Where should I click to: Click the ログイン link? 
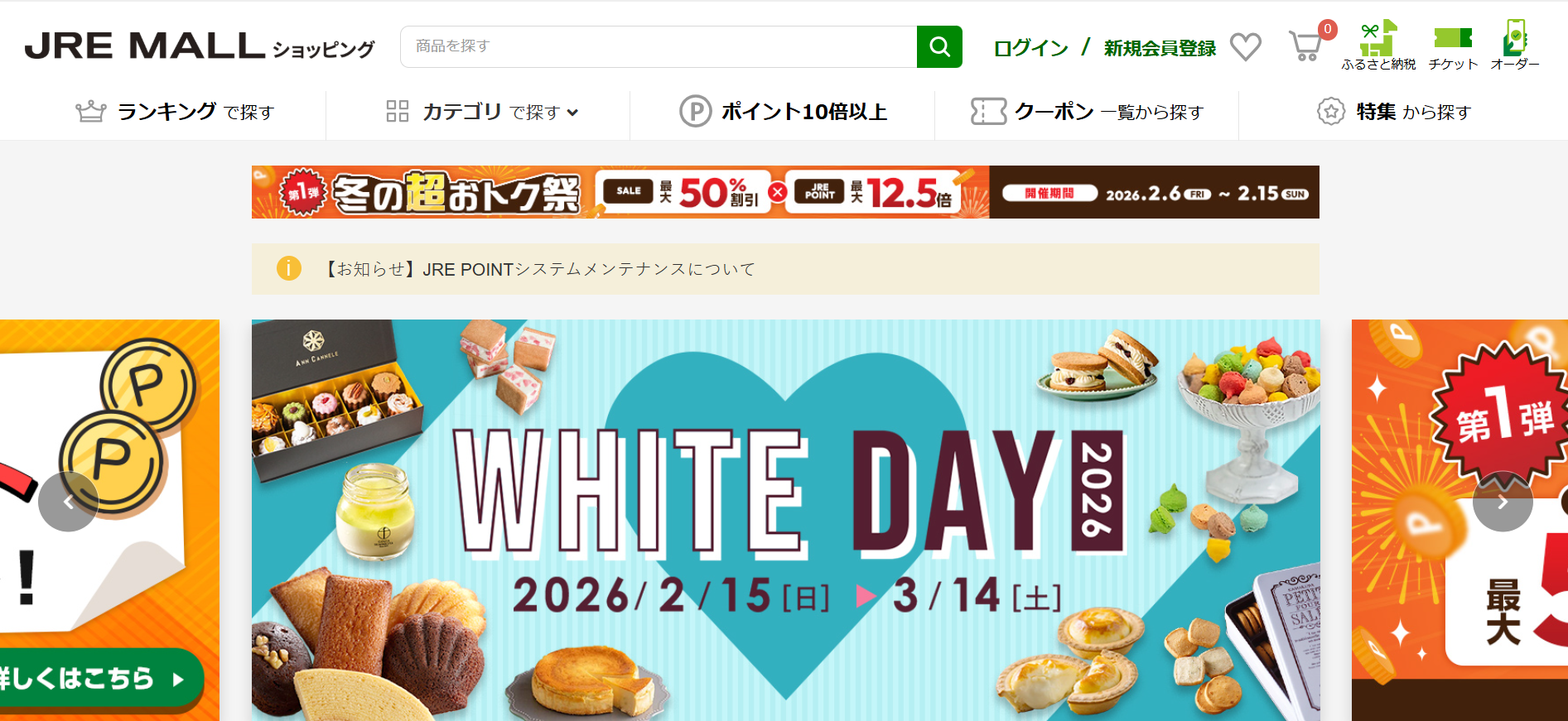(x=1030, y=48)
